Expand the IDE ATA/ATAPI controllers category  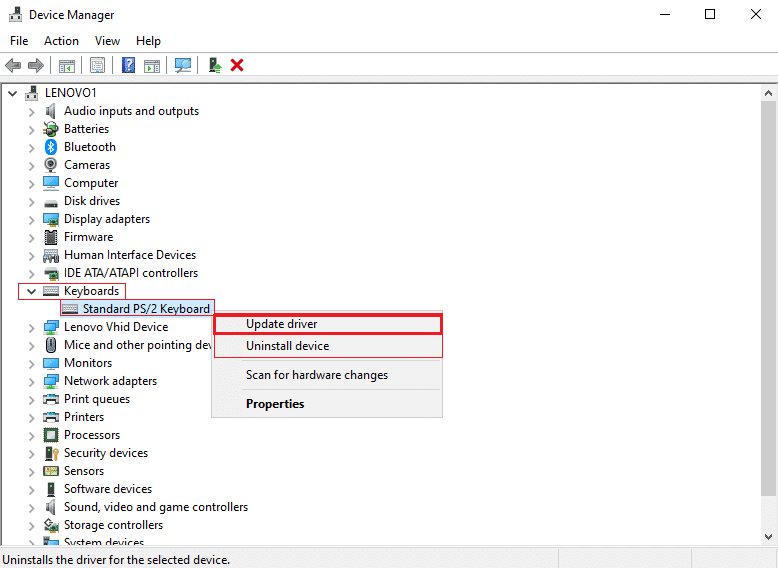click(31, 273)
